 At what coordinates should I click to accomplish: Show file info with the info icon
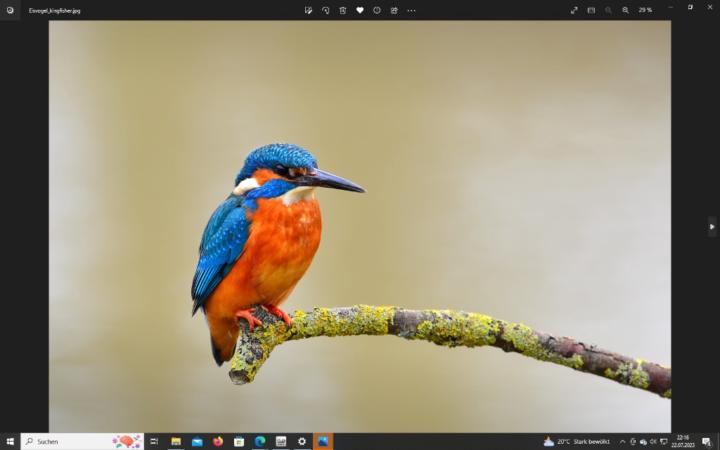pyautogui.click(x=377, y=10)
